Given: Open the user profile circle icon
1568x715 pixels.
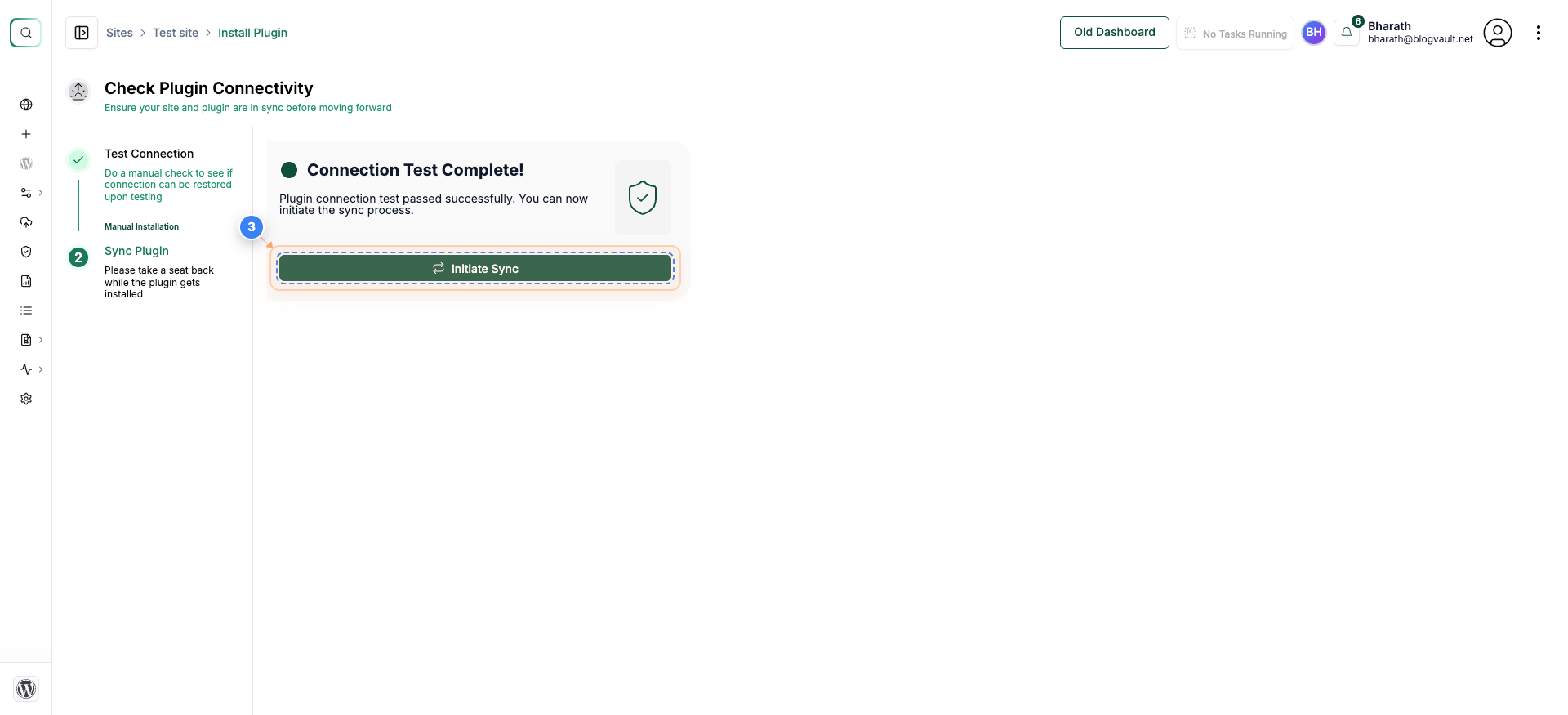Looking at the screenshot, I should click(1498, 33).
